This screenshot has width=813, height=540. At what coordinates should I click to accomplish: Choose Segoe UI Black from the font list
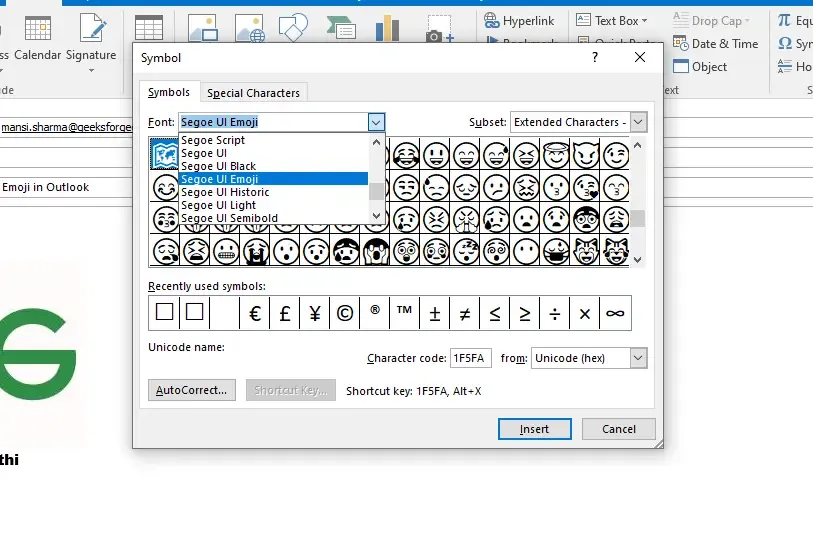point(273,166)
